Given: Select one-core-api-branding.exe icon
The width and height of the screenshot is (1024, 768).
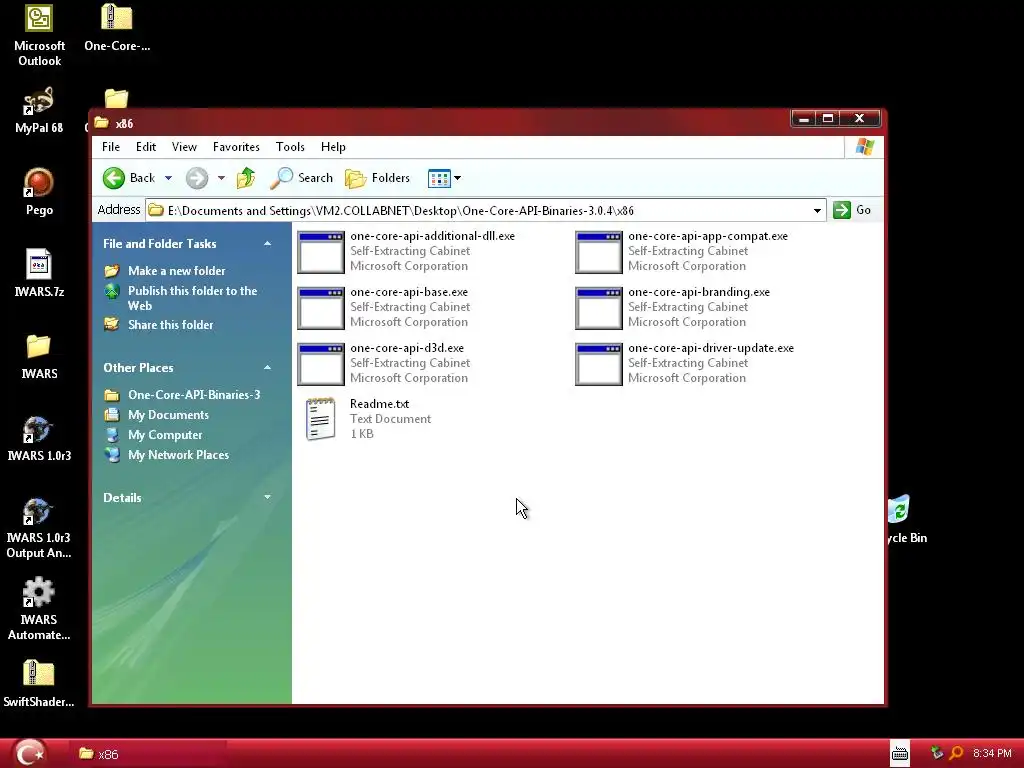Looking at the screenshot, I should coord(599,308).
